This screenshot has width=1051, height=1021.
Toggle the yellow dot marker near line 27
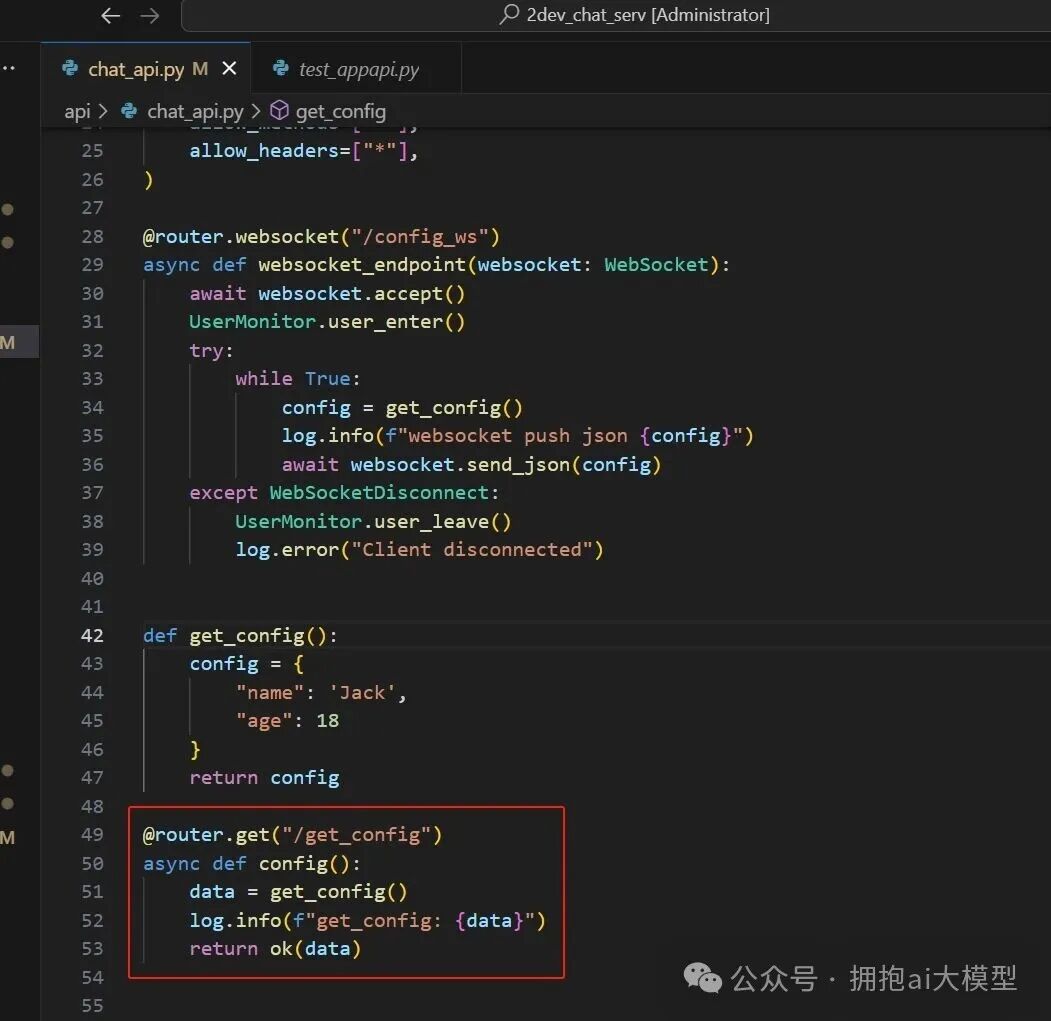click(8, 209)
